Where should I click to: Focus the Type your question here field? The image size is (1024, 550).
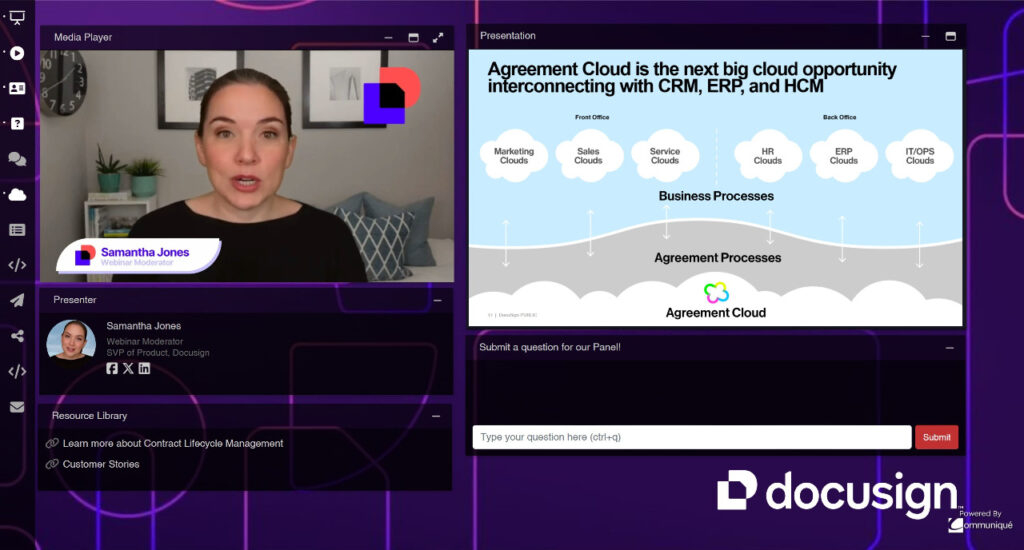(x=692, y=437)
